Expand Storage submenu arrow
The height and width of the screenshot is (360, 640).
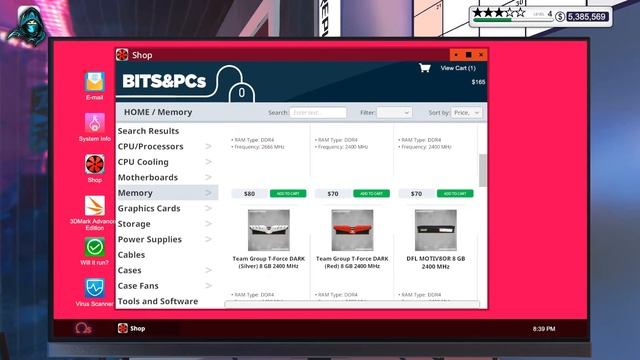click(x=208, y=224)
